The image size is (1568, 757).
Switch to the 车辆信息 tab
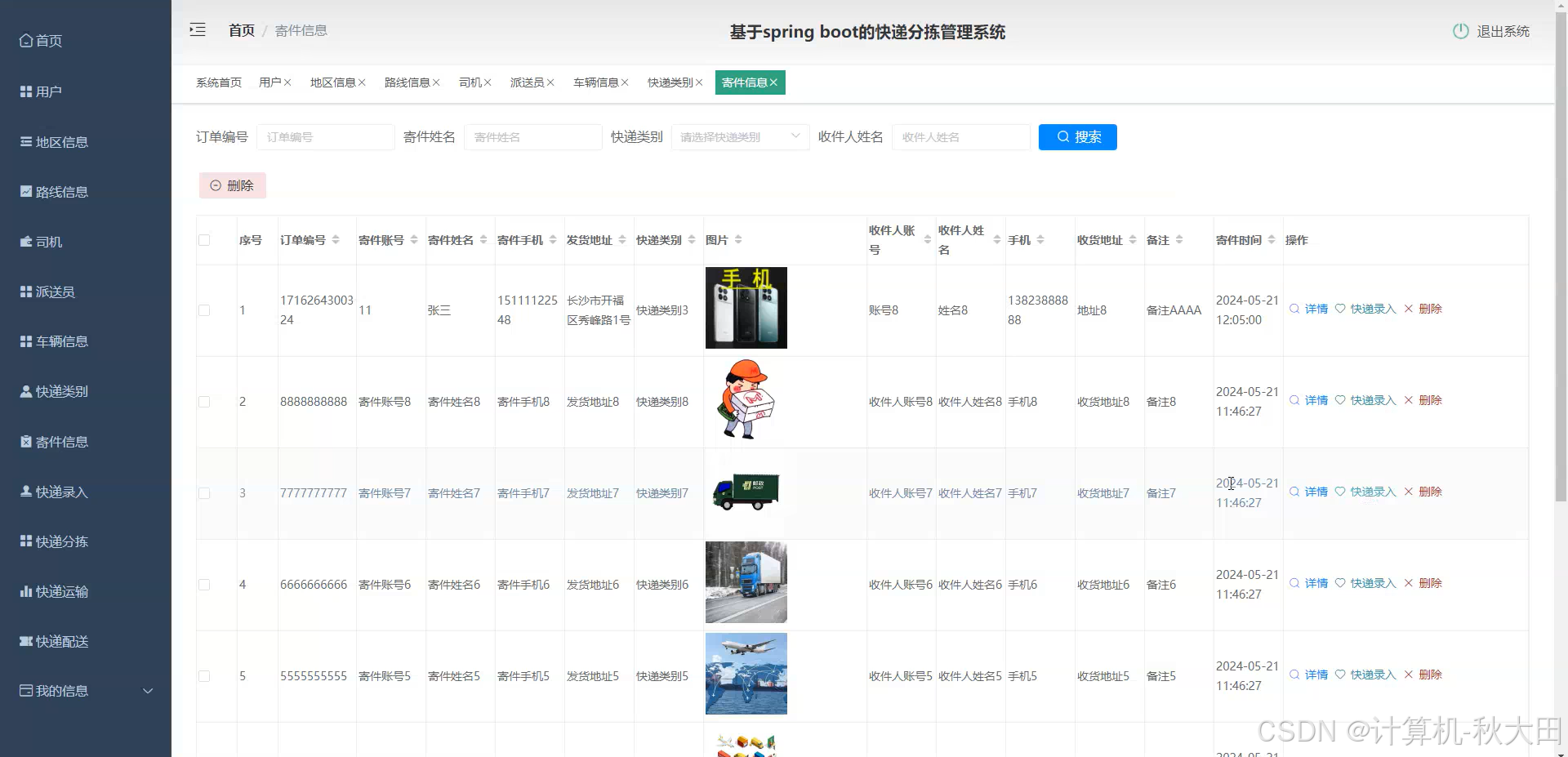(x=595, y=82)
